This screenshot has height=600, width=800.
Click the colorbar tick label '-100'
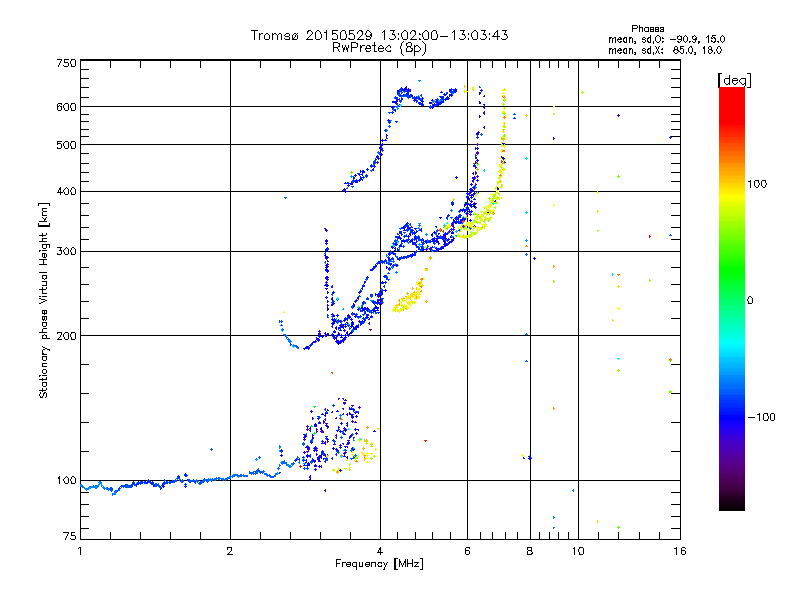point(761,417)
